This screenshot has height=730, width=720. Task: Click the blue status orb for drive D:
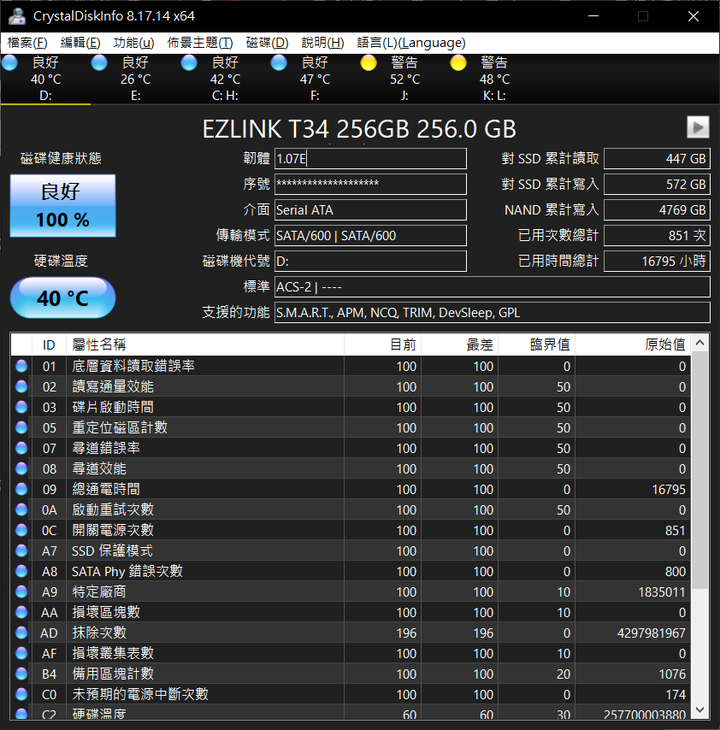[10, 62]
